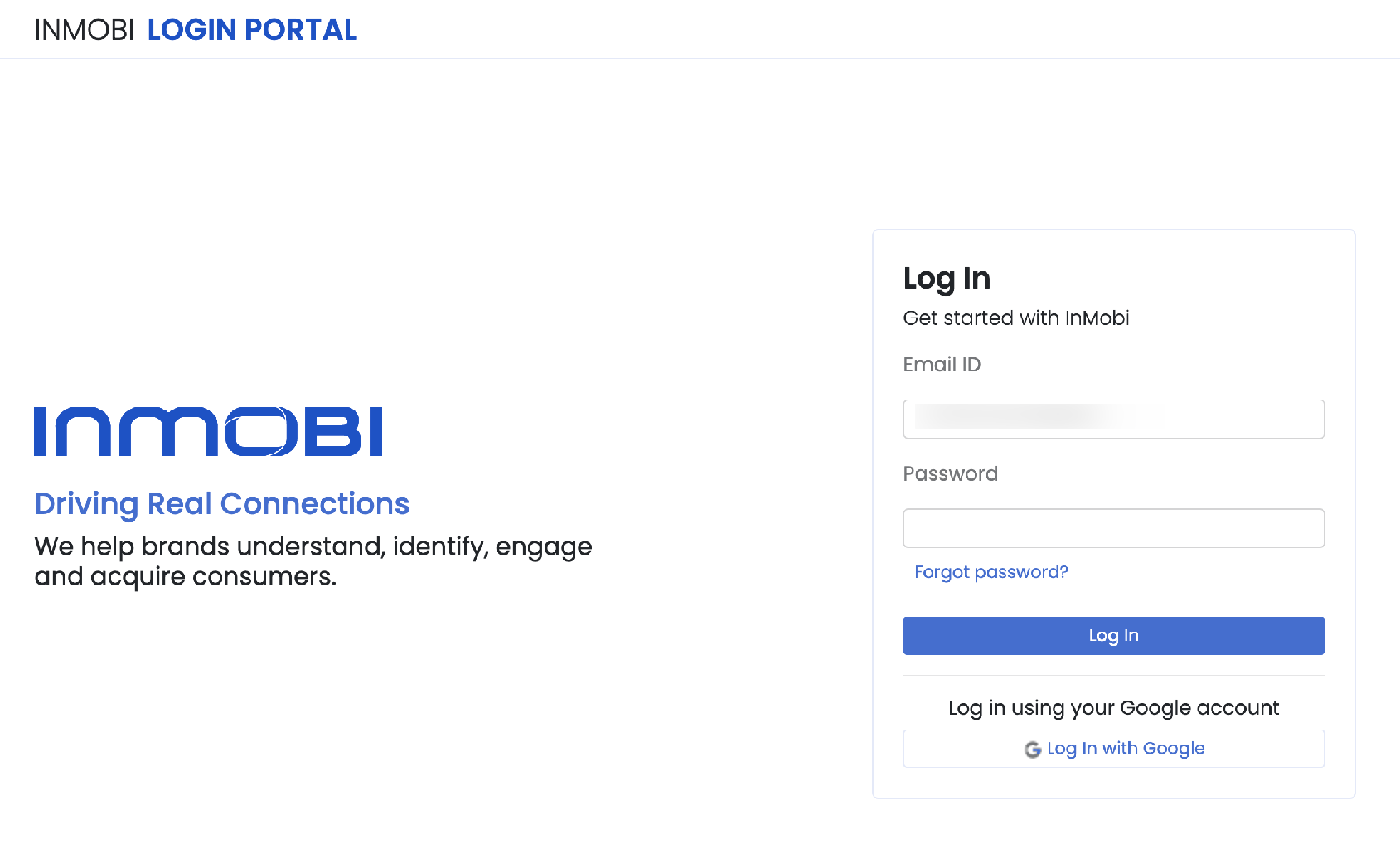Click the LOGIN PORTAL header text
Screen dimensions: 1400x849
click(x=252, y=30)
